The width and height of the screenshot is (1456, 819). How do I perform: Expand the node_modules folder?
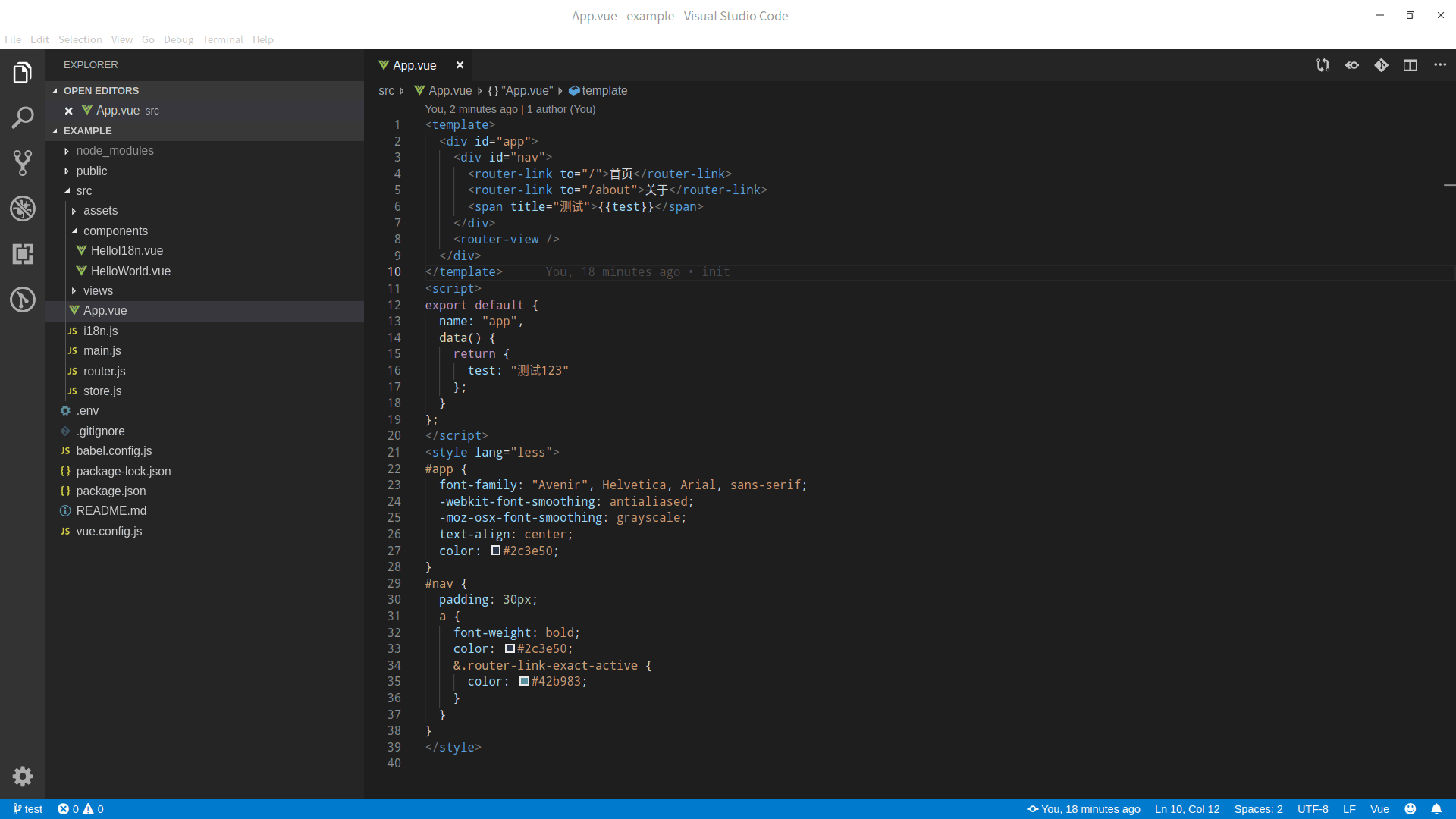115,151
